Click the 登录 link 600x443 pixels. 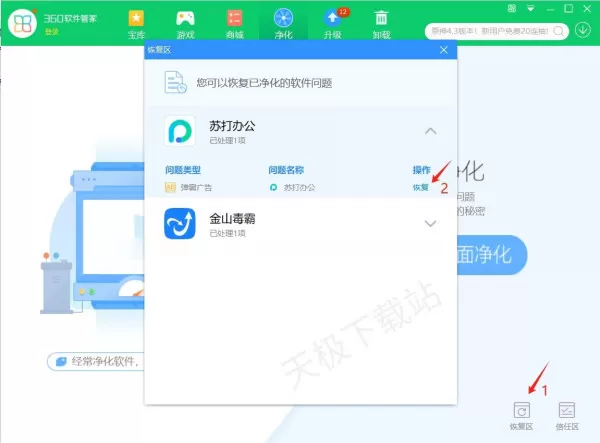(x=52, y=32)
